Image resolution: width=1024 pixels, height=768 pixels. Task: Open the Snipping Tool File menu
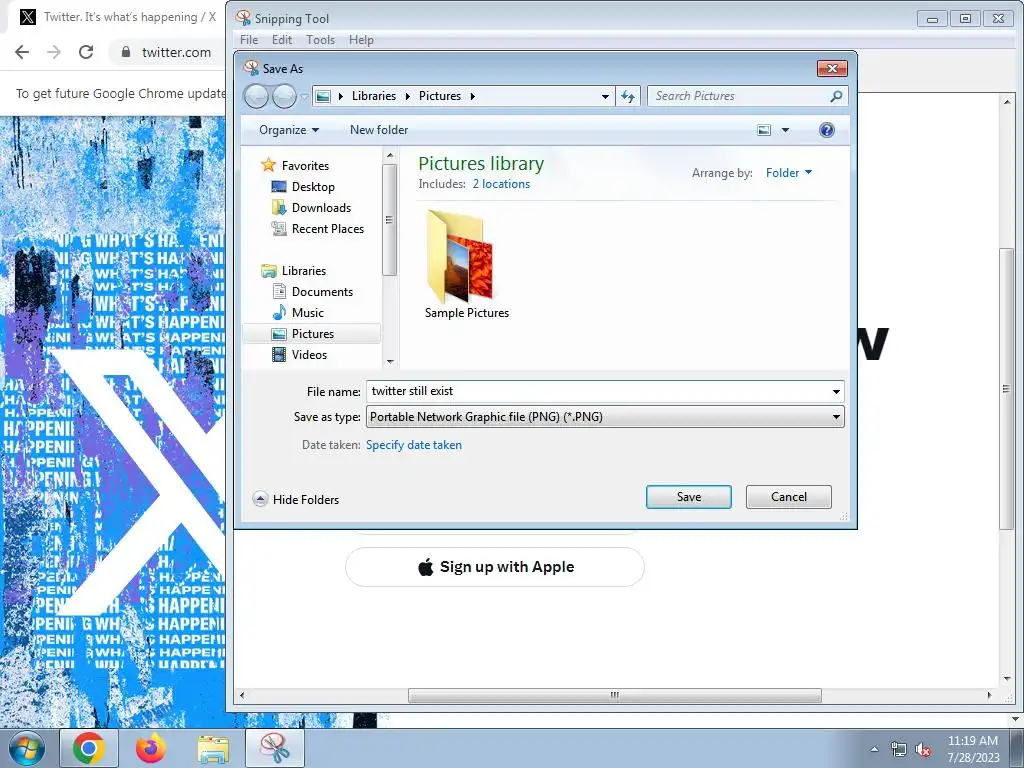tap(249, 40)
